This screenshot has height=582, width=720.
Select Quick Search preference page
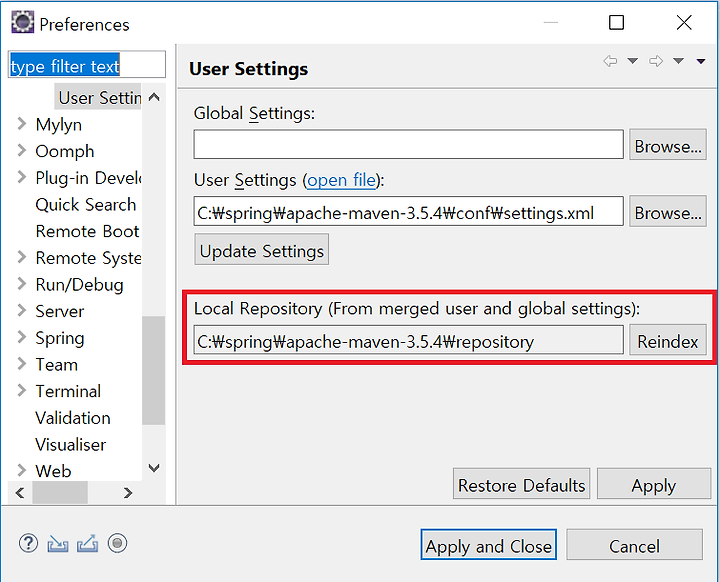point(86,204)
